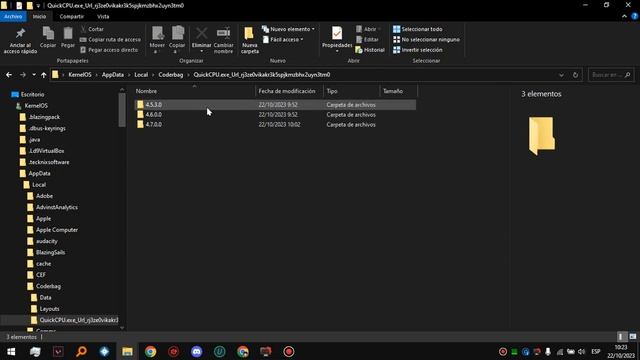Click Coderbag in the address breadcrumb
Viewport: 640px width, 360px height.
click(171, 75)
